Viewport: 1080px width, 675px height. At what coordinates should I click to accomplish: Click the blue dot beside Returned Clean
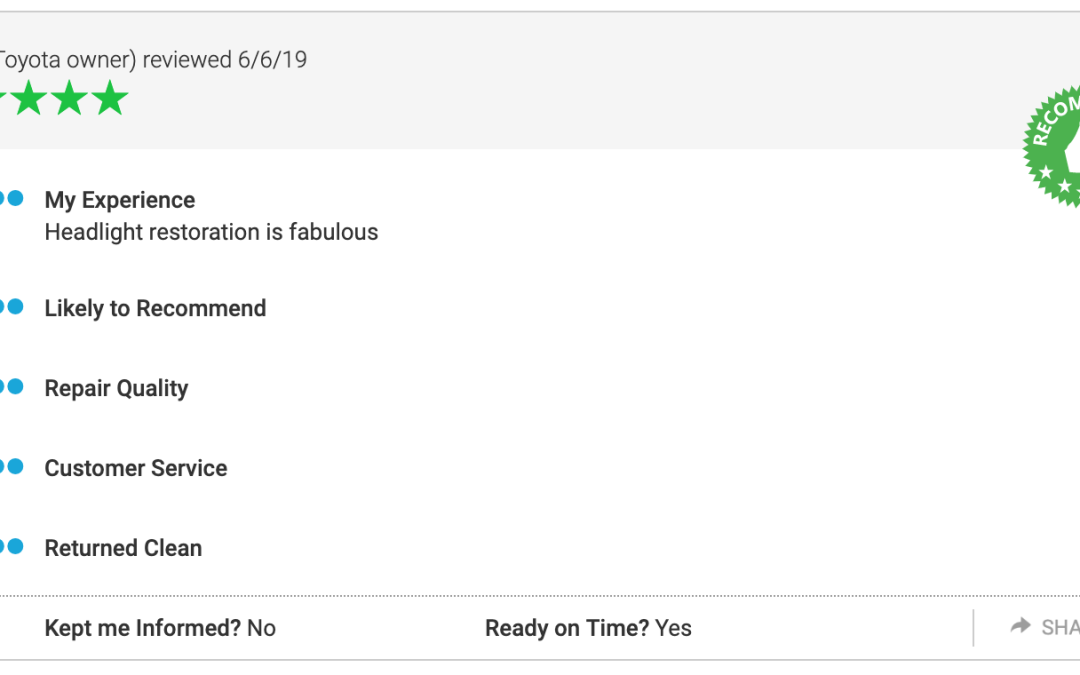click(15, 546)
